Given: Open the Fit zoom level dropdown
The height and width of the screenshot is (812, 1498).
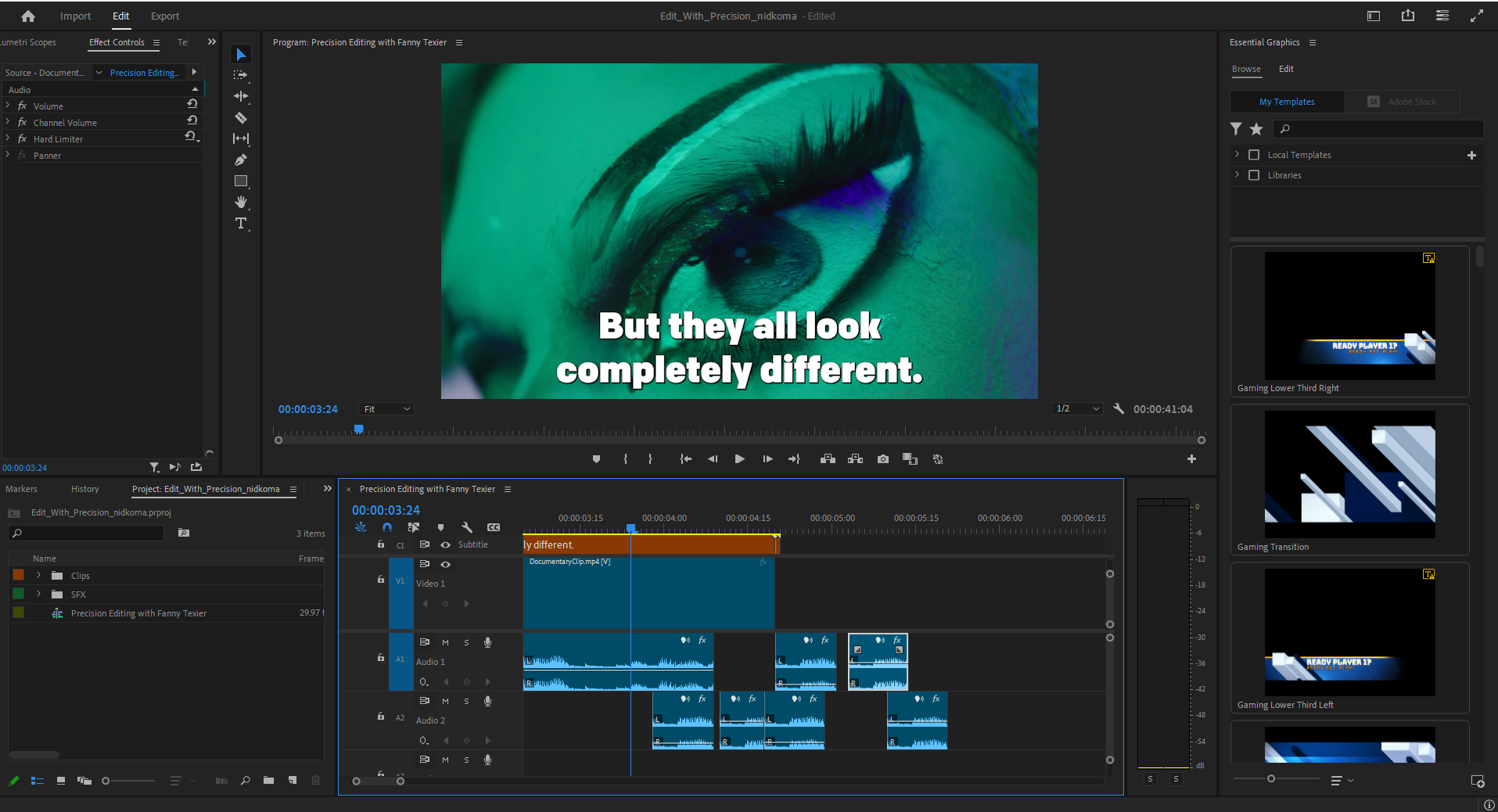Looking at the screenshot, I should point(386,409).
